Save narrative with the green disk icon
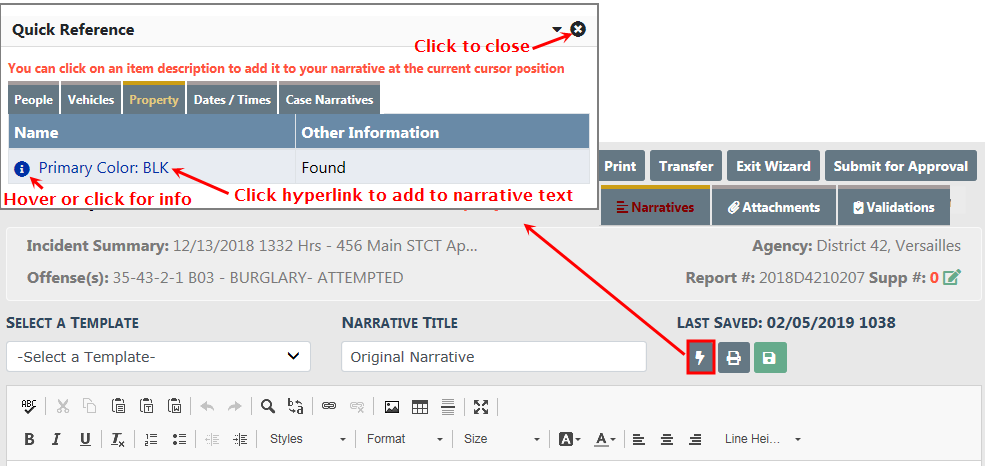This screenshot has height=466, width=985. point(769,357)
